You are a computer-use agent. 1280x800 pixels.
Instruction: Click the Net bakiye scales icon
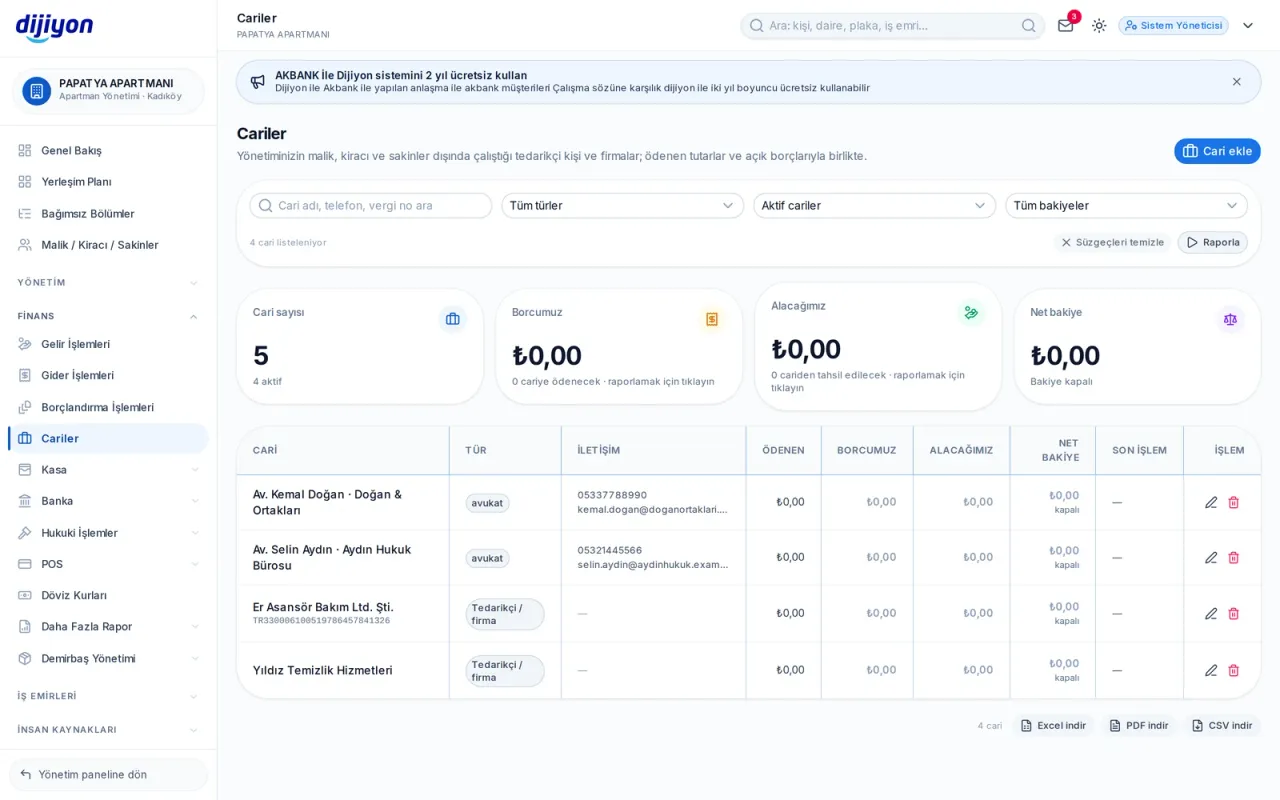[x=1230, y=319]
